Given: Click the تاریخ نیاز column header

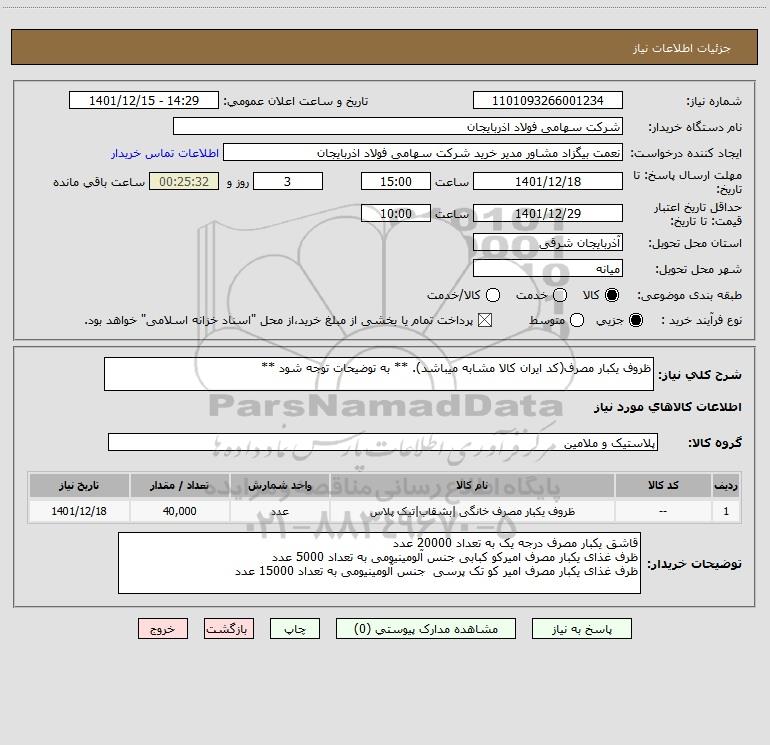Looking at the screenshot, I should [79, 485].
